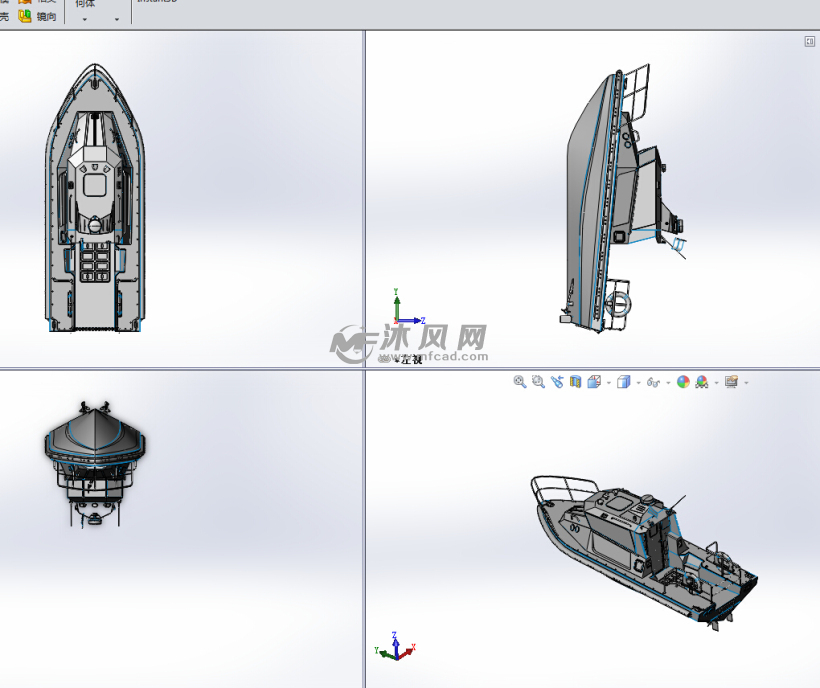Expand the Display Style dropdown arrow

click(638, 383)
